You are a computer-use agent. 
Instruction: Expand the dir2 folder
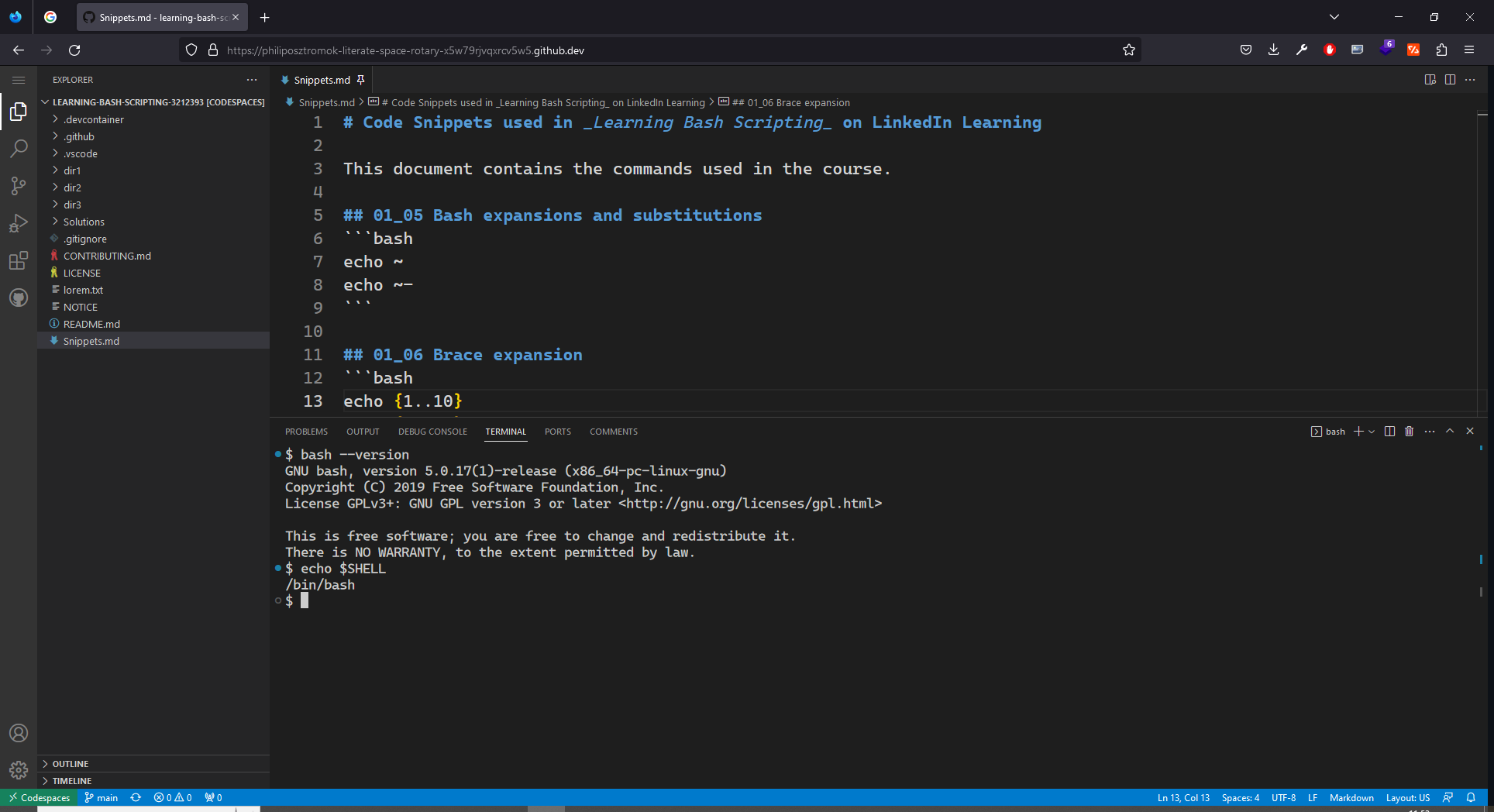153,188
